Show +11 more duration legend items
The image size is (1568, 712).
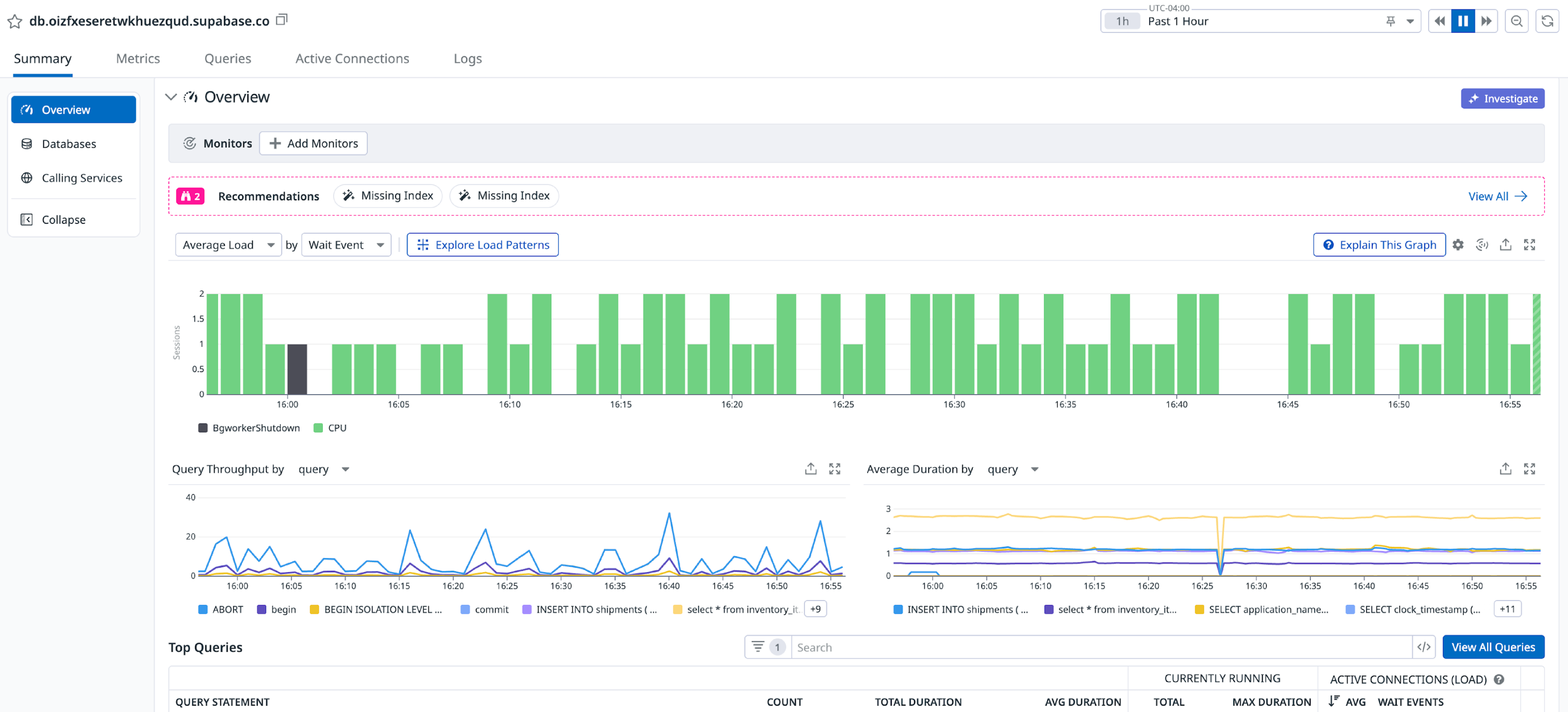point(1507,609)
